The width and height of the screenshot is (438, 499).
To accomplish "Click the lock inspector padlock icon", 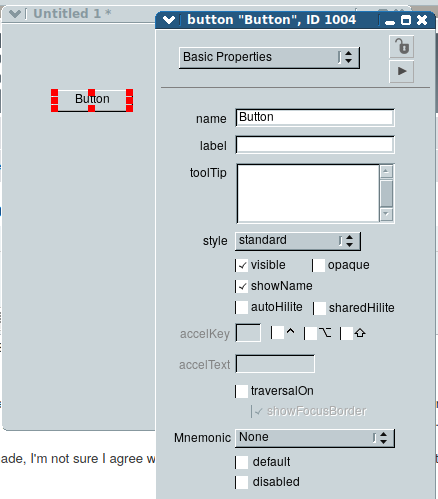I will pyautogui.click(x=402, y=47).
